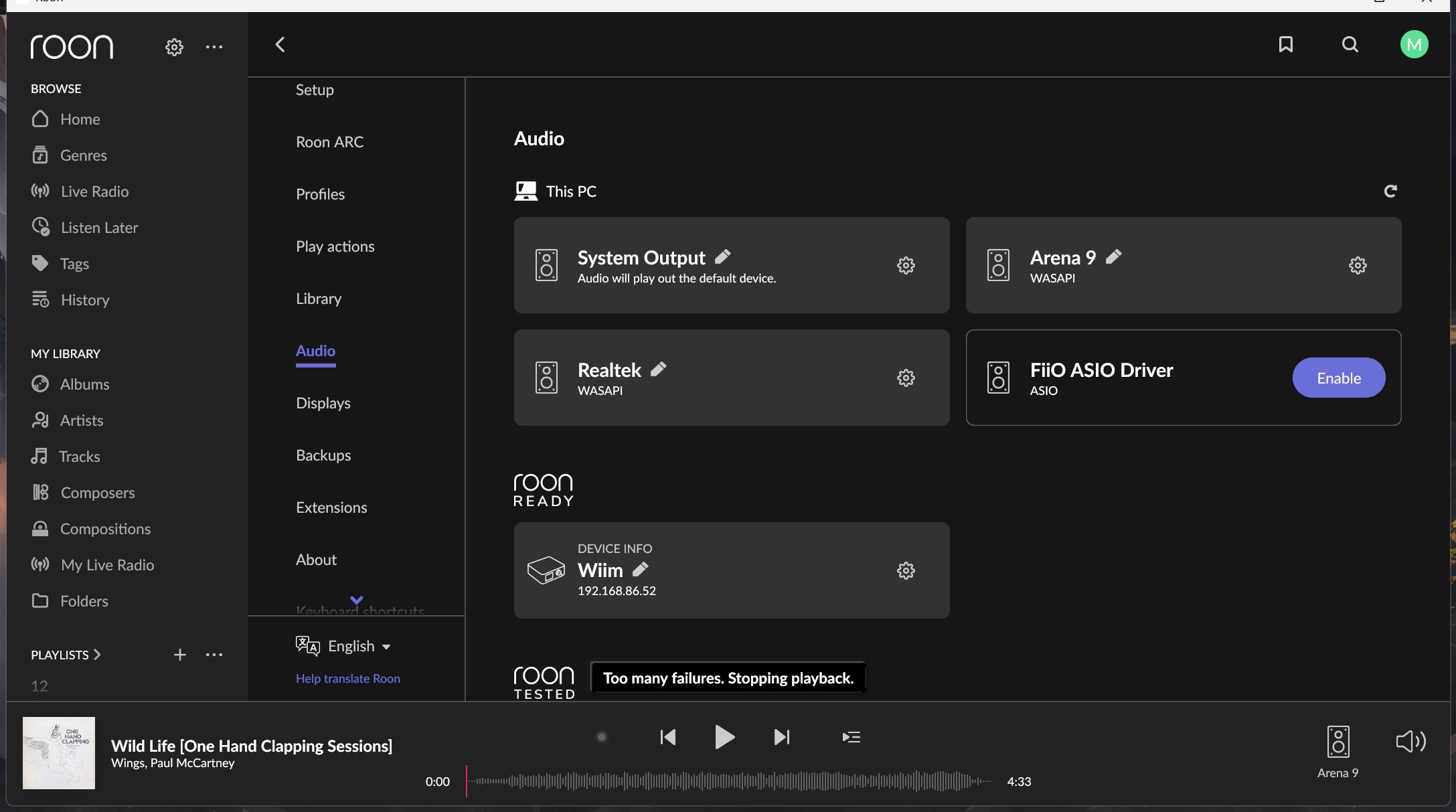1456x812 pixels.
Task: Open About settings tab
Action: pyautogui.click(x=316, y=560)
